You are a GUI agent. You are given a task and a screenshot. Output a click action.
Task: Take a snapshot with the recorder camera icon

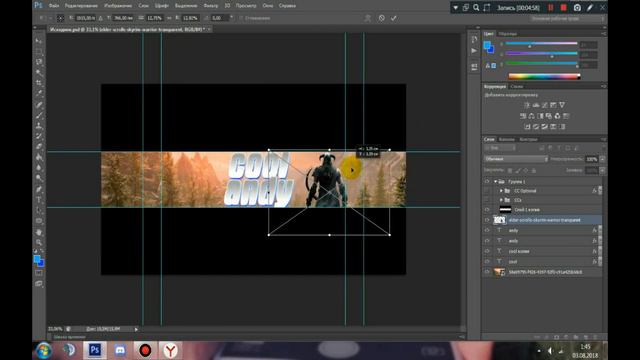(577, 7)
